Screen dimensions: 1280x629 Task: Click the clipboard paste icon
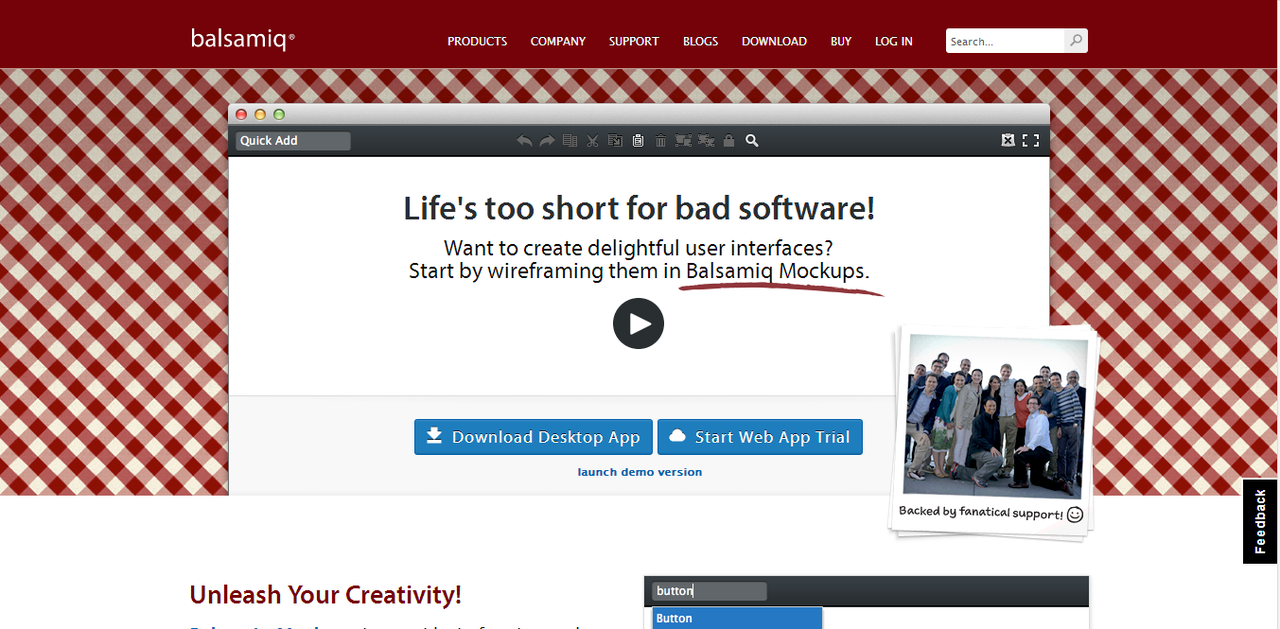pyautogui.click(x=638, y=141)
